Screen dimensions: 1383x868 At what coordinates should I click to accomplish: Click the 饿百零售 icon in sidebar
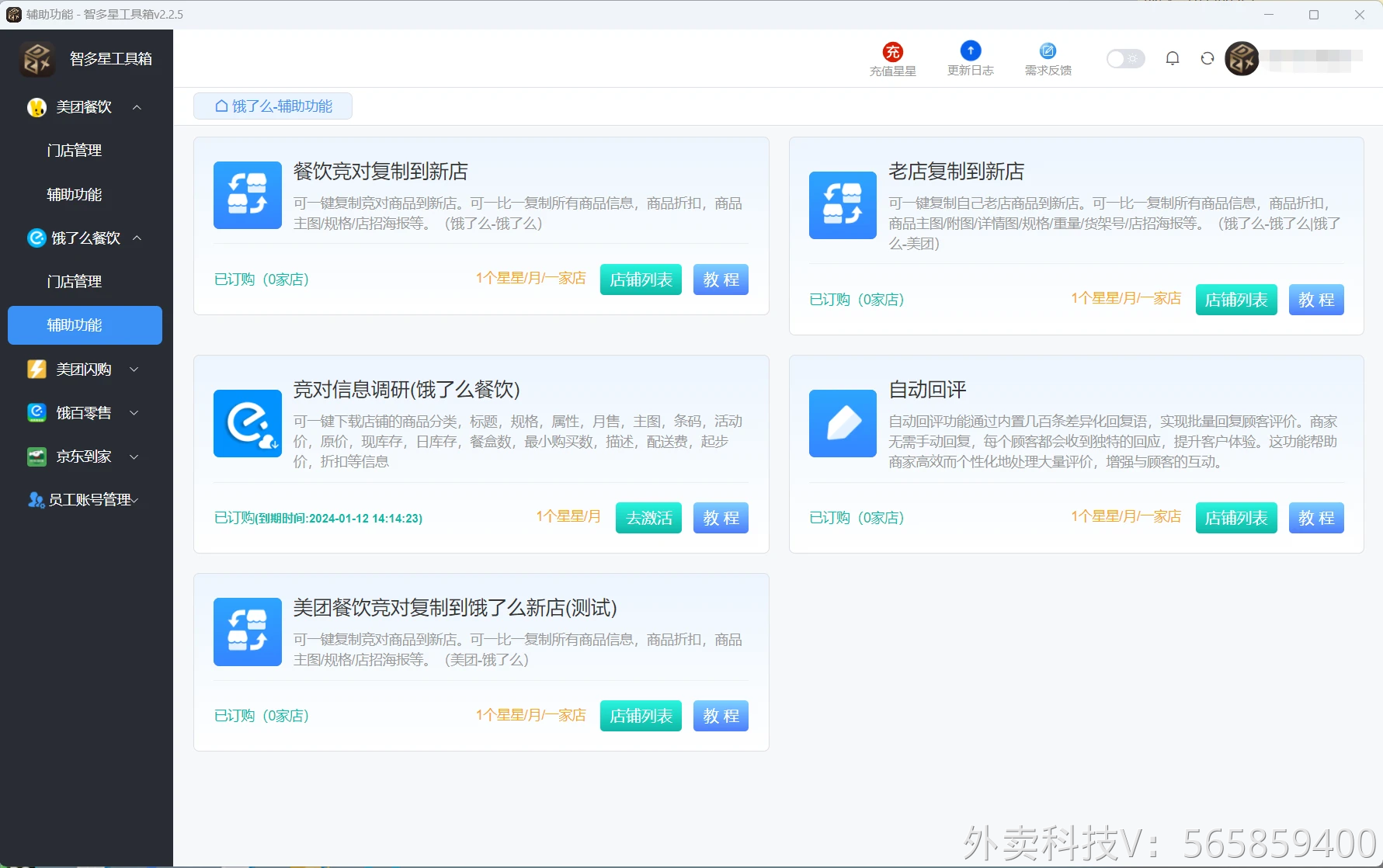coord(36,412)
